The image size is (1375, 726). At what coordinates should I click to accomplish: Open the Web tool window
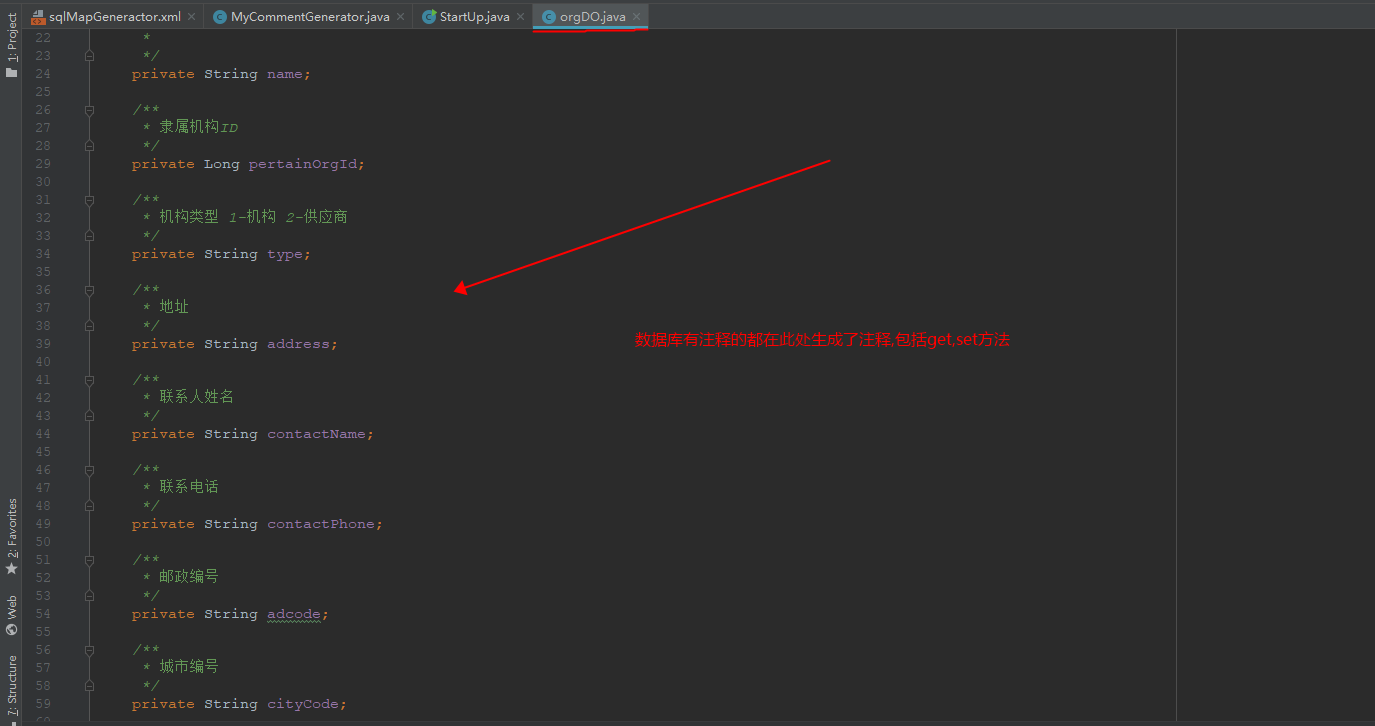coord(11,604)
